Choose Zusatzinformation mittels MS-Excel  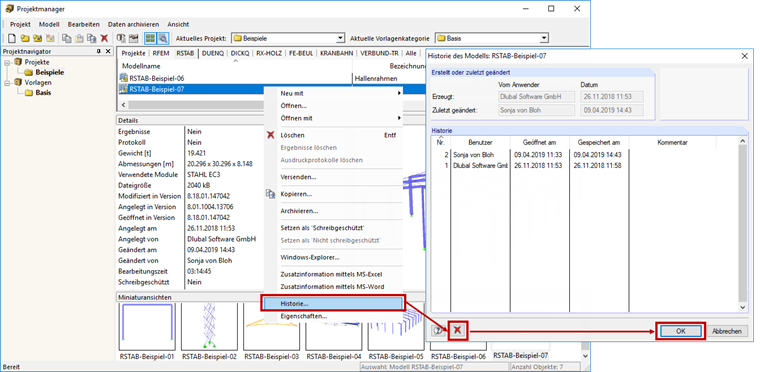tap(333, 274)
